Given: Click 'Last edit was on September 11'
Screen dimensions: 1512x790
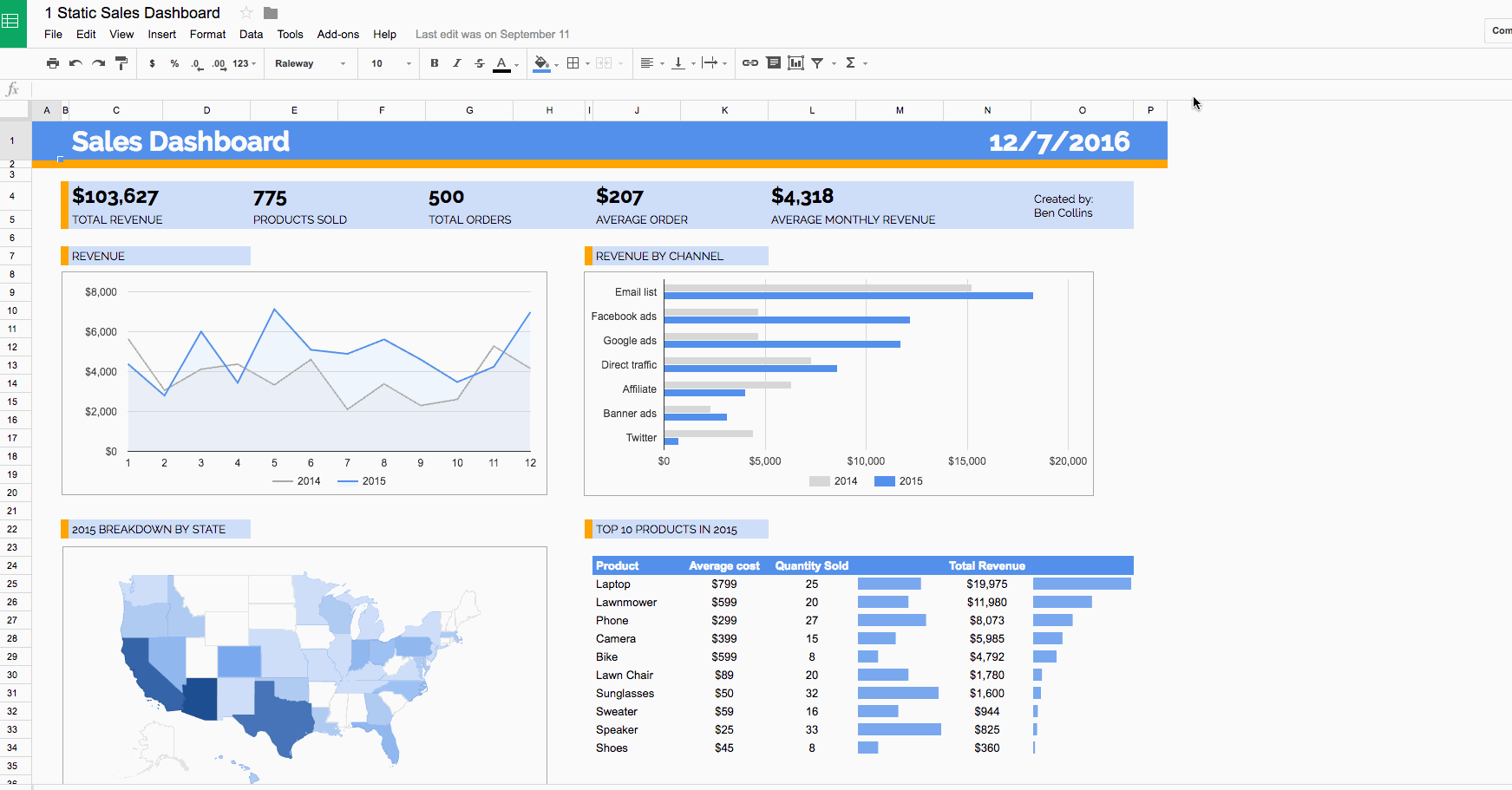Looking at the screenshot, I should tap(492, 35).
